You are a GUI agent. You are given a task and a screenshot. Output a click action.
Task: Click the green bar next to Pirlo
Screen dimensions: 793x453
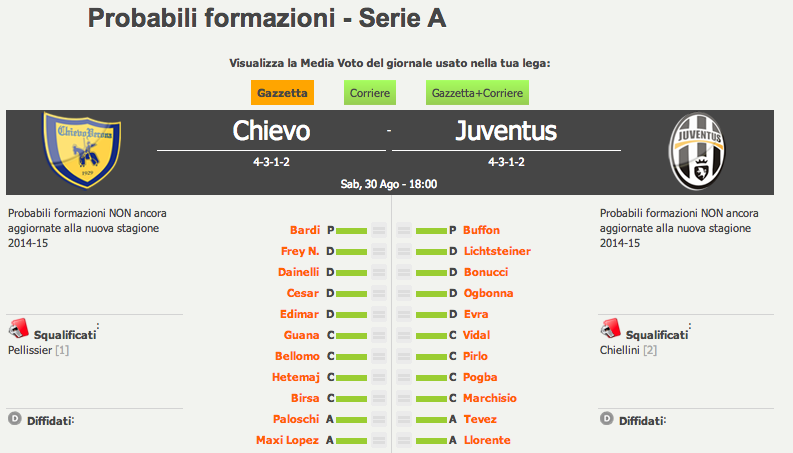point(431,356)
